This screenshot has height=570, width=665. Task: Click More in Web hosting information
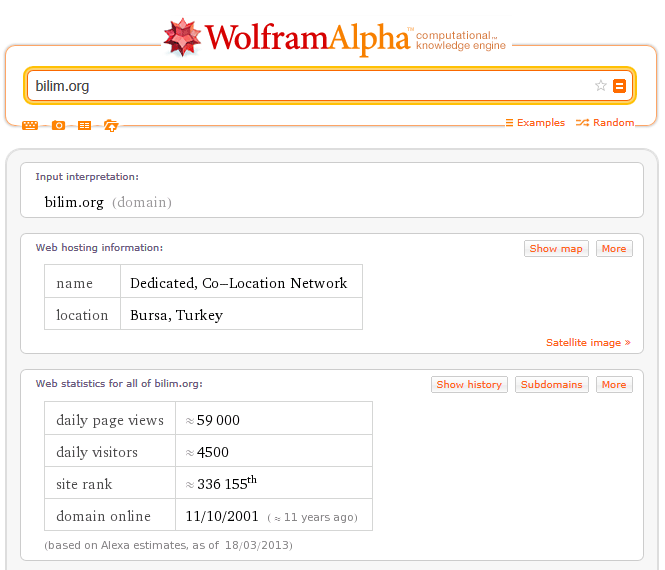coord(614,249)
